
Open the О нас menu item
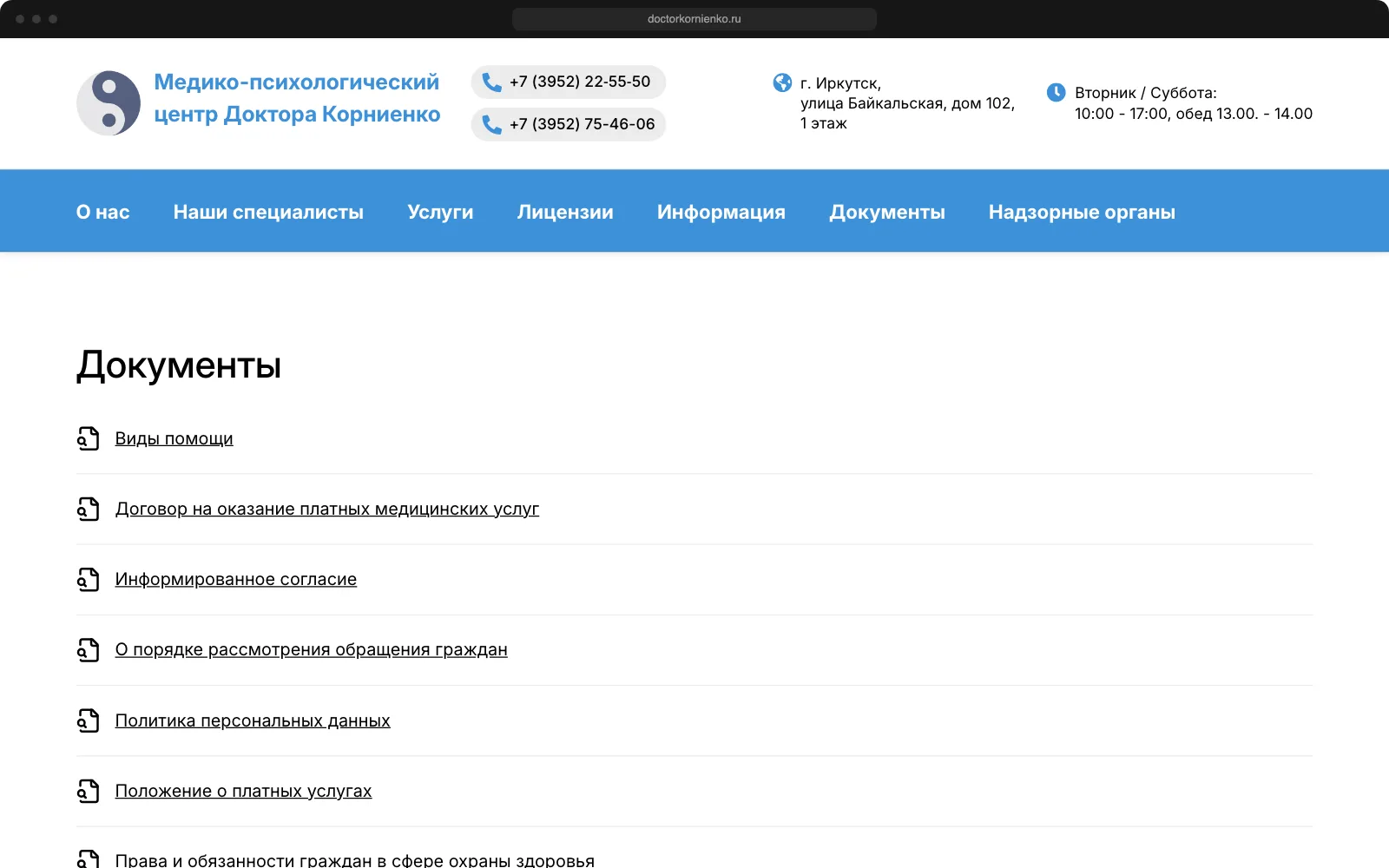[102, 212]
